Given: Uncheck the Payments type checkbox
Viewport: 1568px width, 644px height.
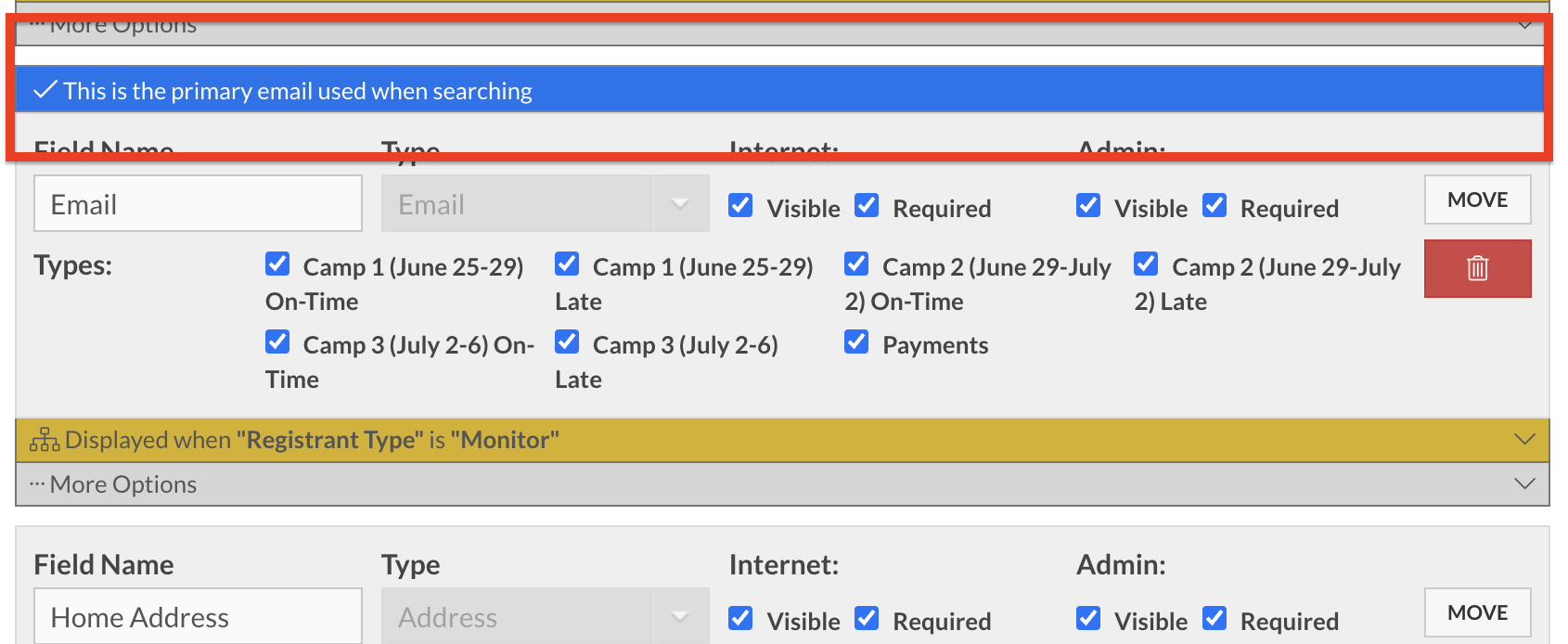Looking at the screenshot, I should tap(856, 342).
